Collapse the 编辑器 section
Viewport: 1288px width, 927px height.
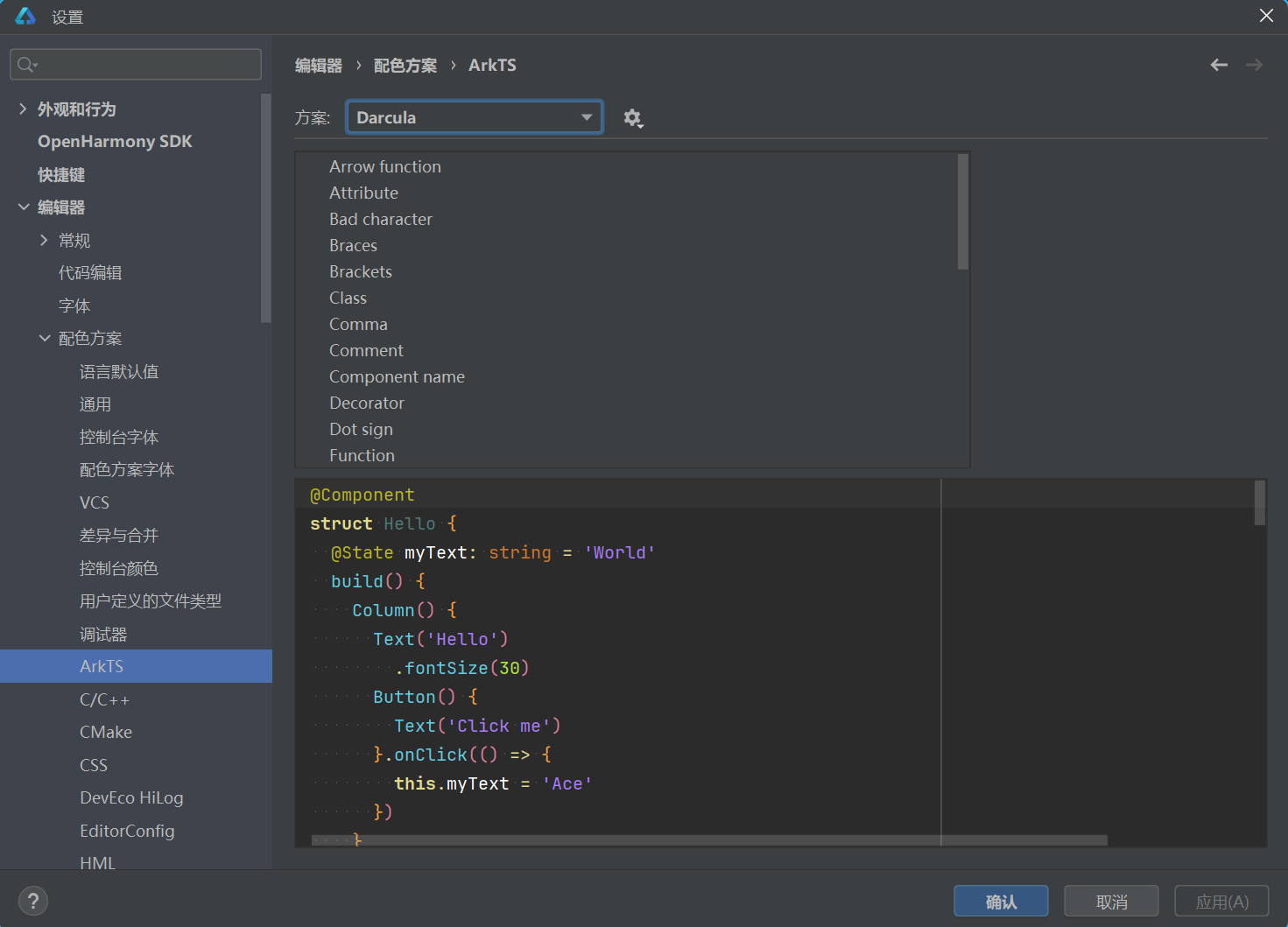23,207
